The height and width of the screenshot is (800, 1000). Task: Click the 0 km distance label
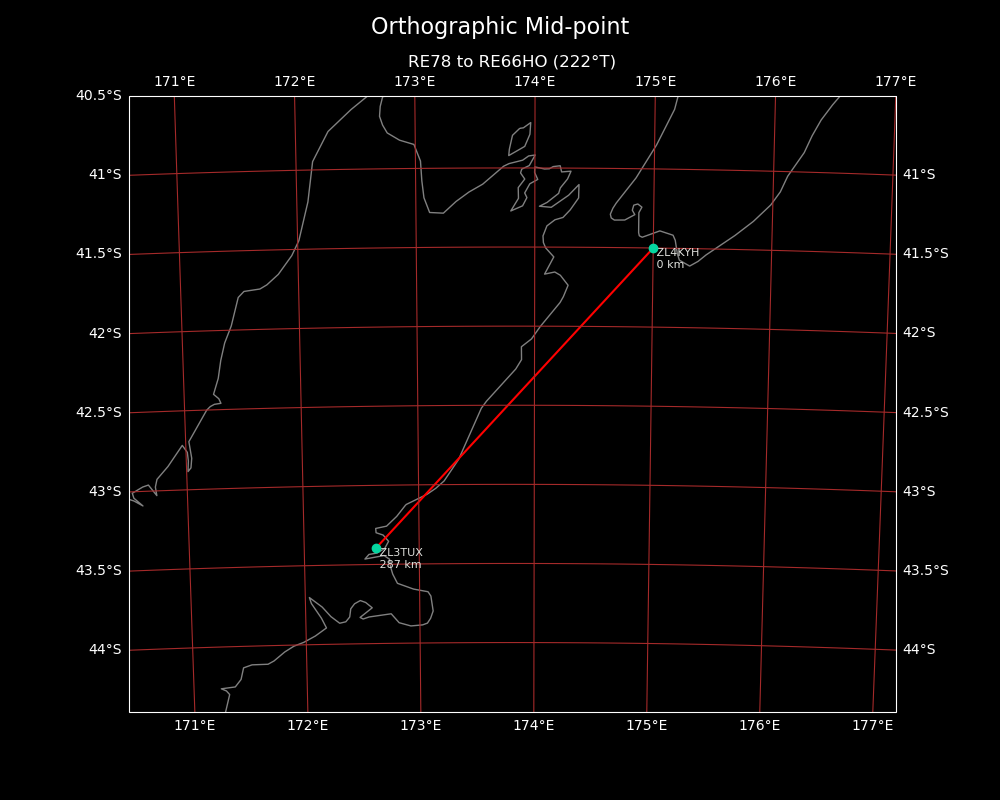pyautogui.click(x=670, y=265)
